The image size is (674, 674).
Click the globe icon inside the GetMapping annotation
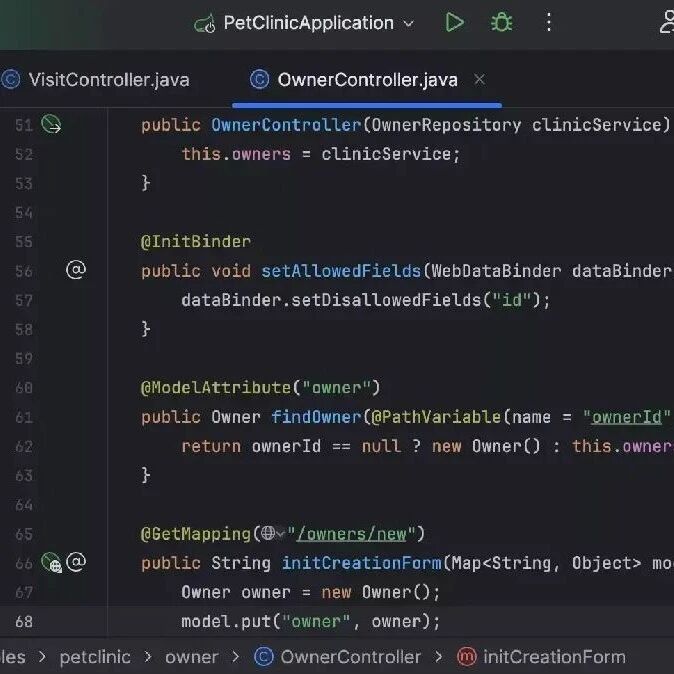[x=268, y=533]
